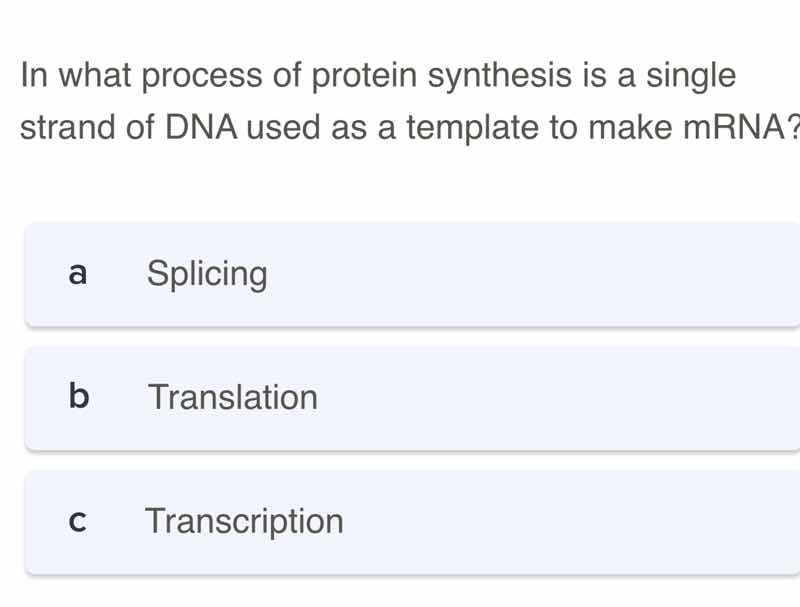Click the letter a beside Splicing
The width and height of the screenshot is (800, 607).
77,274
